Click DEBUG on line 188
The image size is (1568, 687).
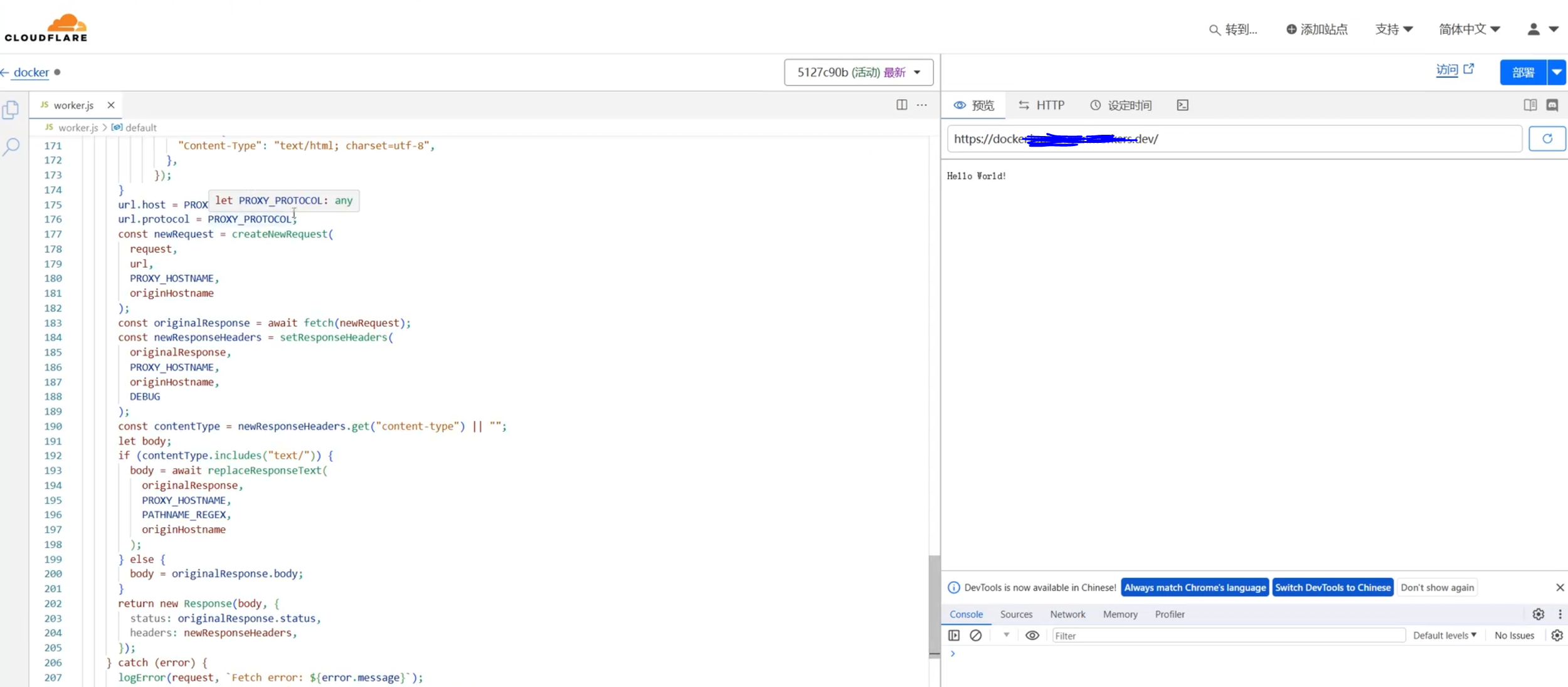click(x=145, y=397)
